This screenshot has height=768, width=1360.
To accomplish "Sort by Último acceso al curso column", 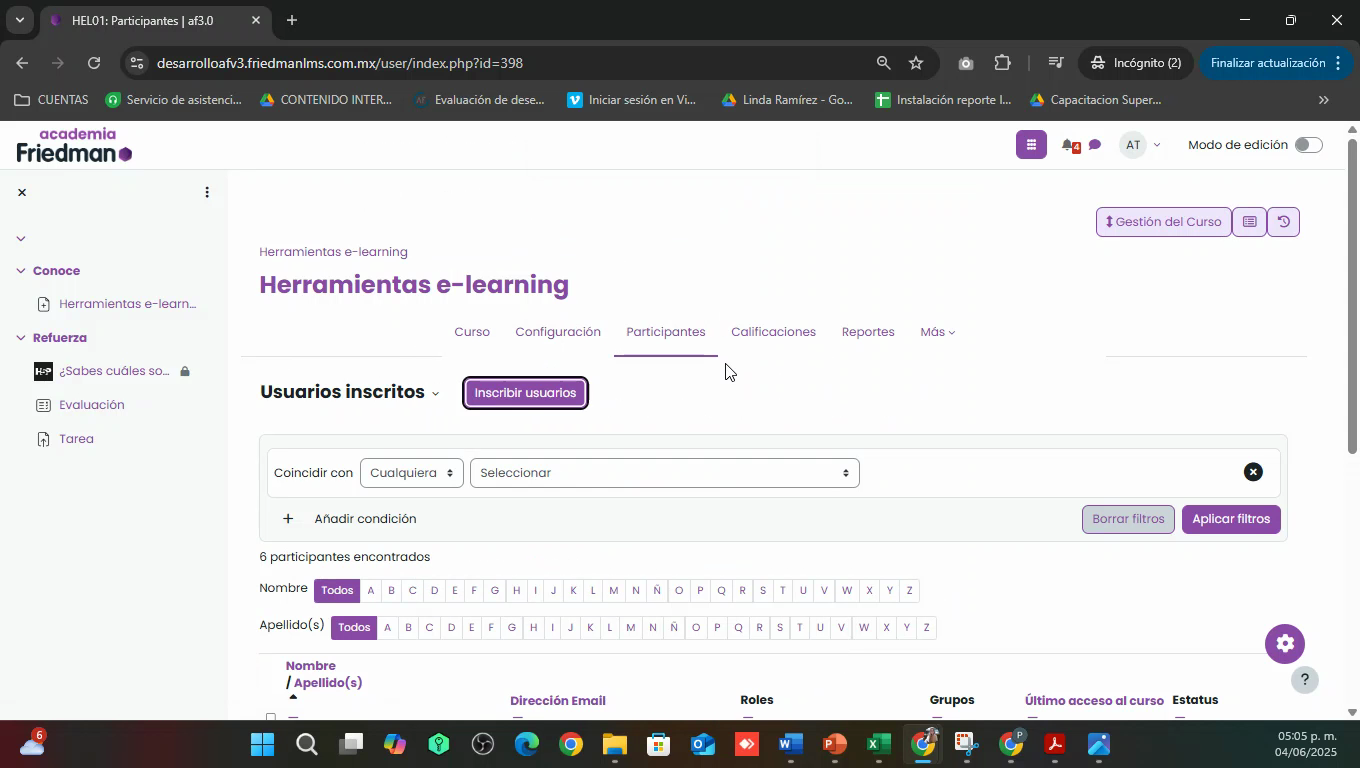I will [x=1094, y=701].
